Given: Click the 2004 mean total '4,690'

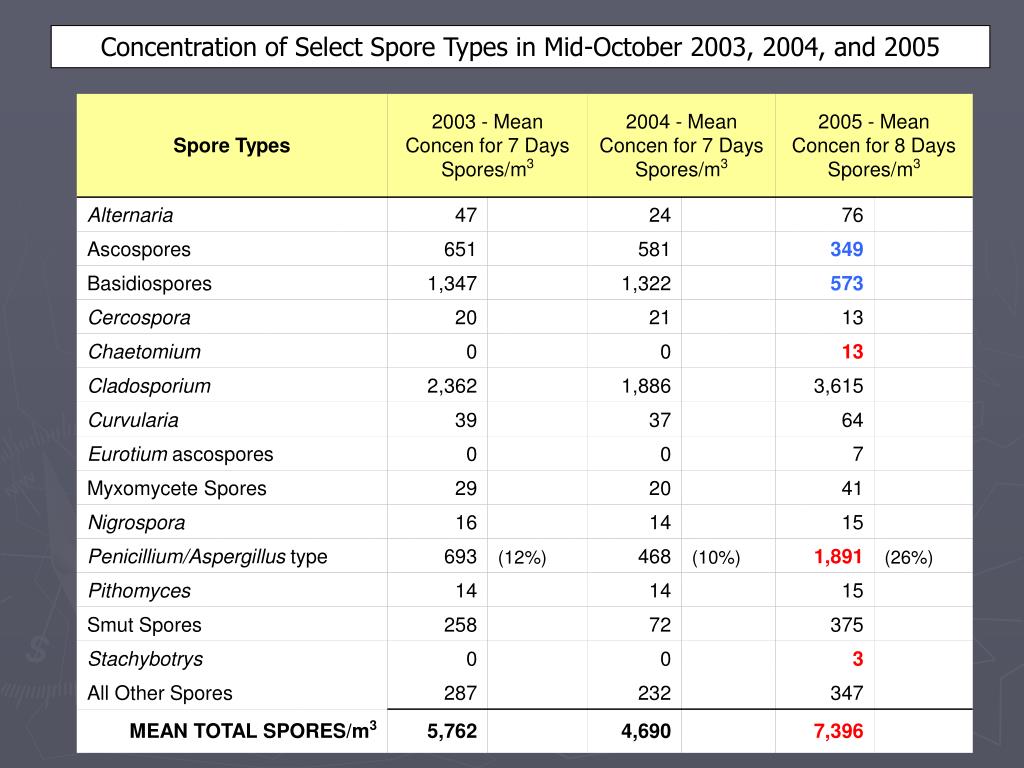Looking at the screenshot, I should [x=646, y=731].
